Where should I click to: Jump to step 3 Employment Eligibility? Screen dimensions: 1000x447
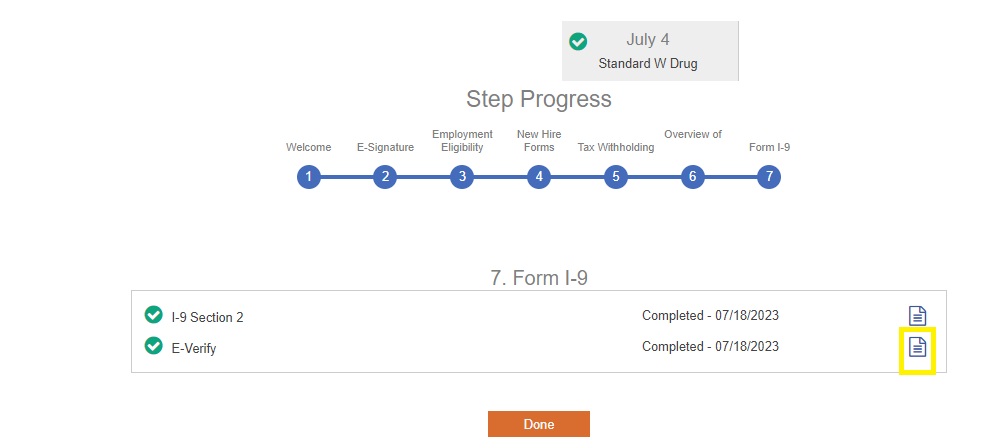tap(462, 177)
